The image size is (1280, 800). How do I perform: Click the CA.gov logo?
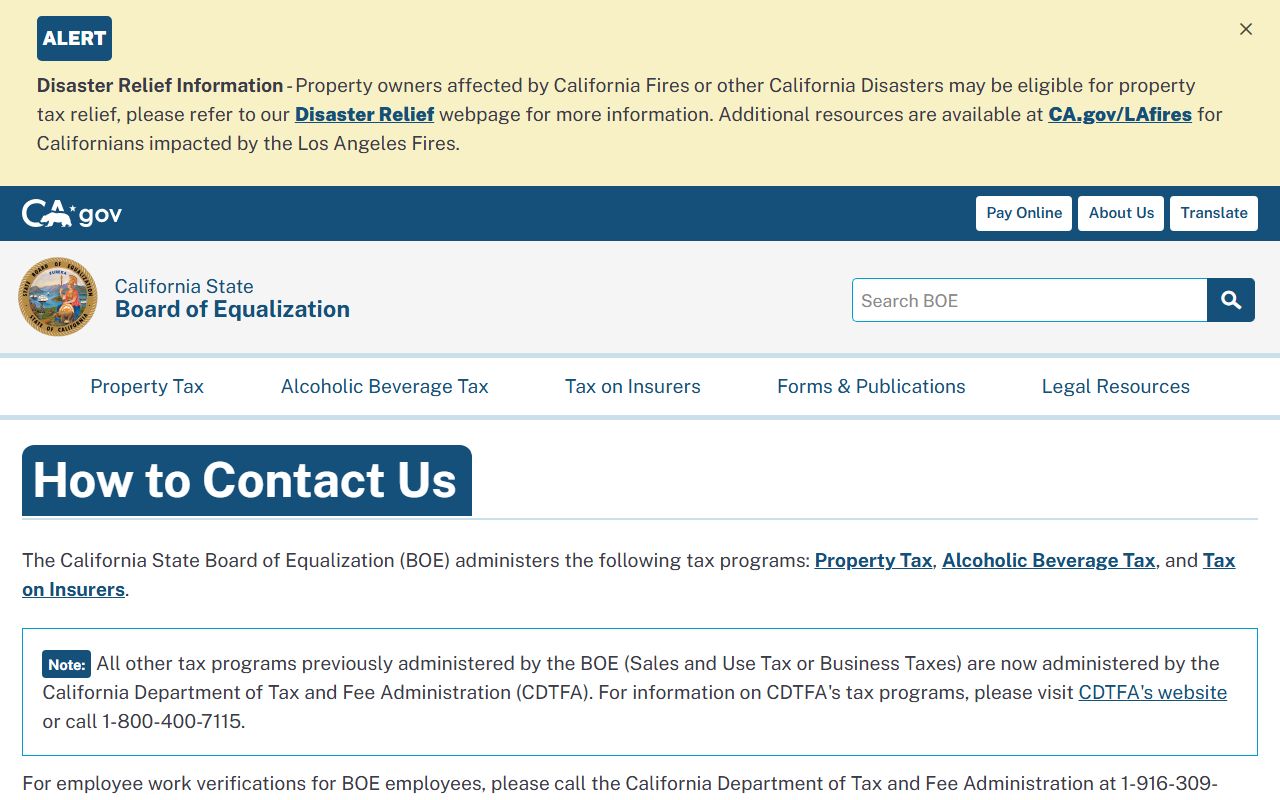click(72, 214)
